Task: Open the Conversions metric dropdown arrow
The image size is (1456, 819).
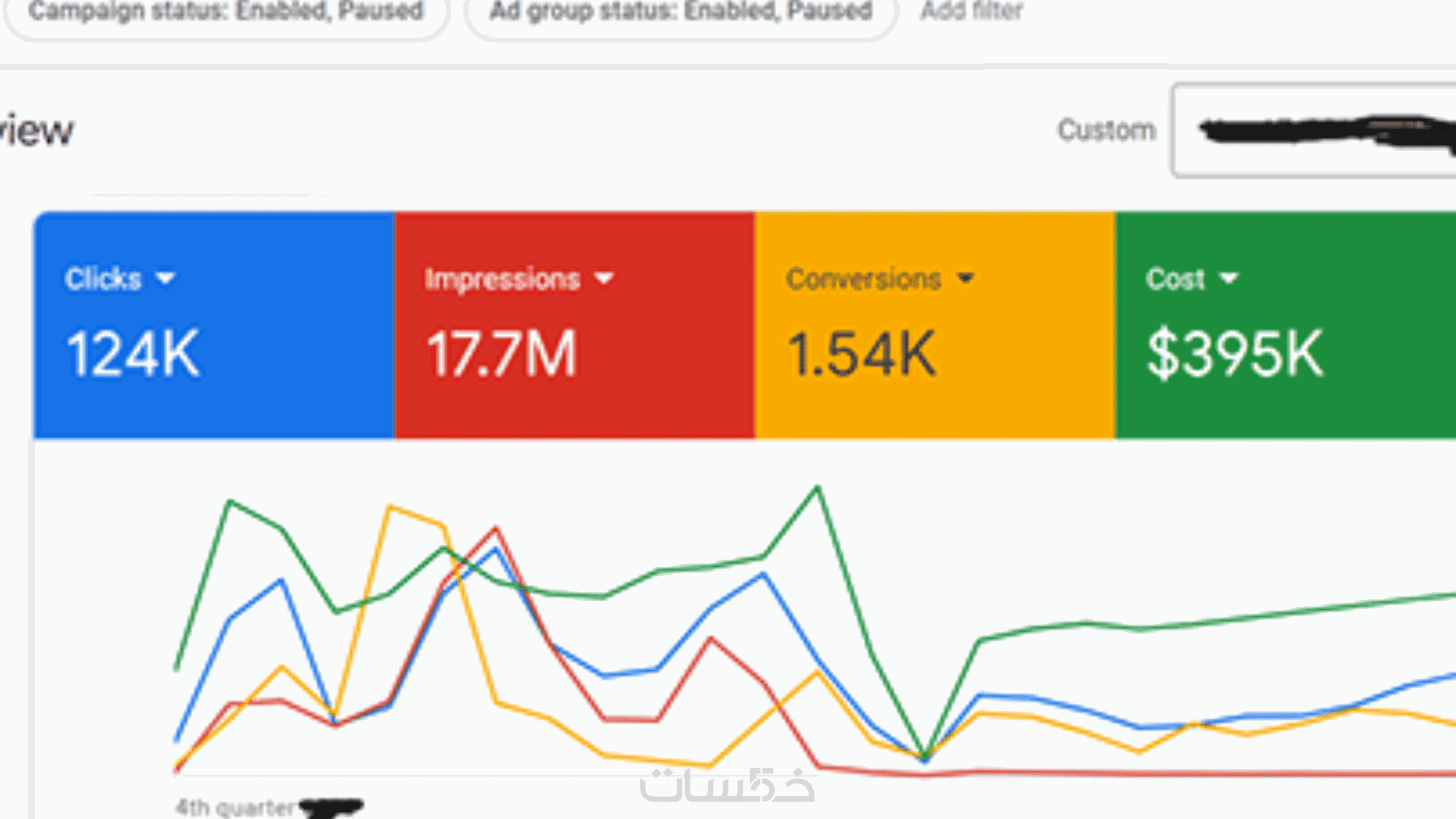Action: click(x=965, y=279)
